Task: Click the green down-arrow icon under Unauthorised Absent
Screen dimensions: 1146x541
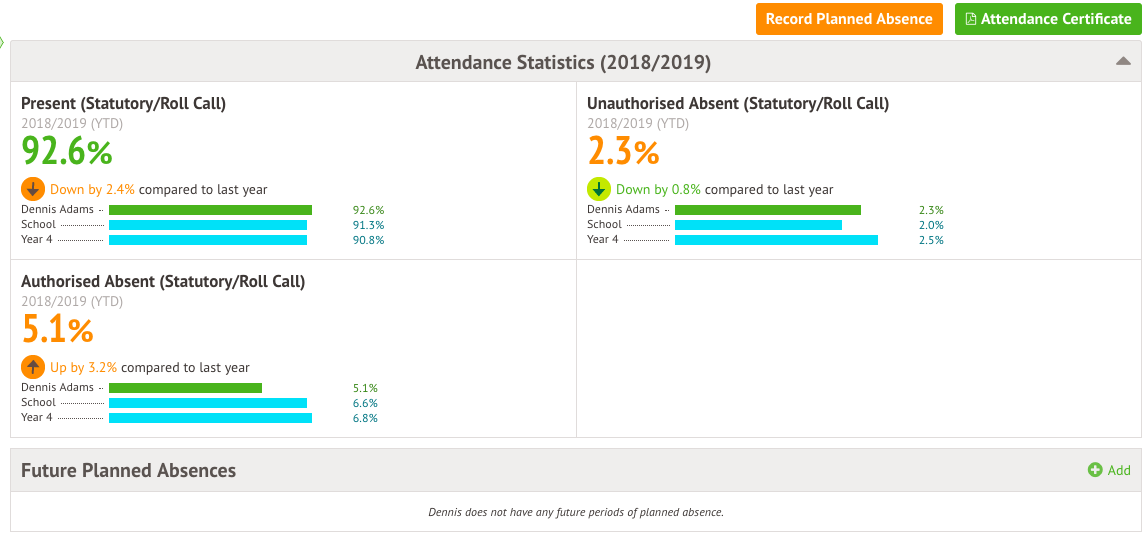Action: pos(599,189)
